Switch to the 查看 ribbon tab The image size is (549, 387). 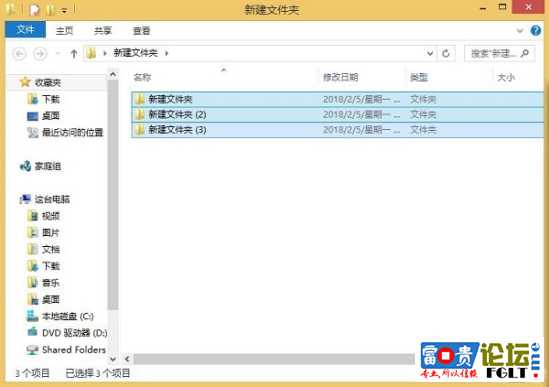tap(141, 30)
